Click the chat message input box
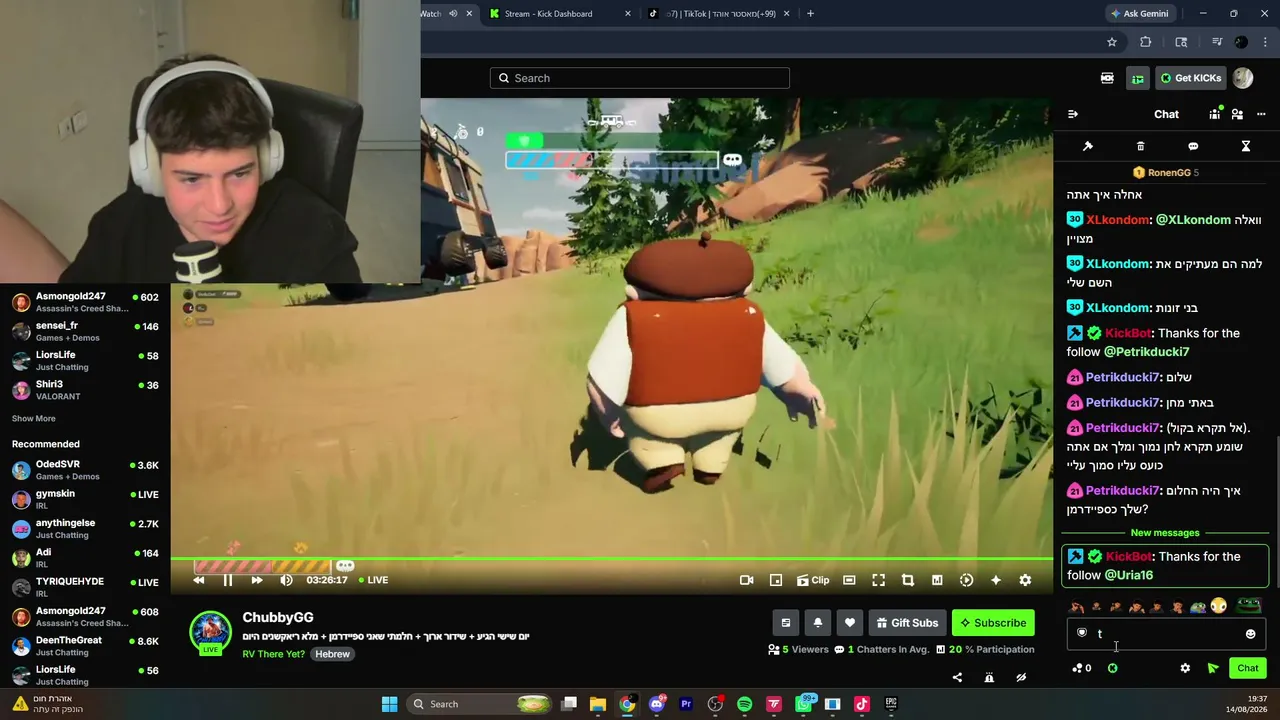 coord(1165,633)
